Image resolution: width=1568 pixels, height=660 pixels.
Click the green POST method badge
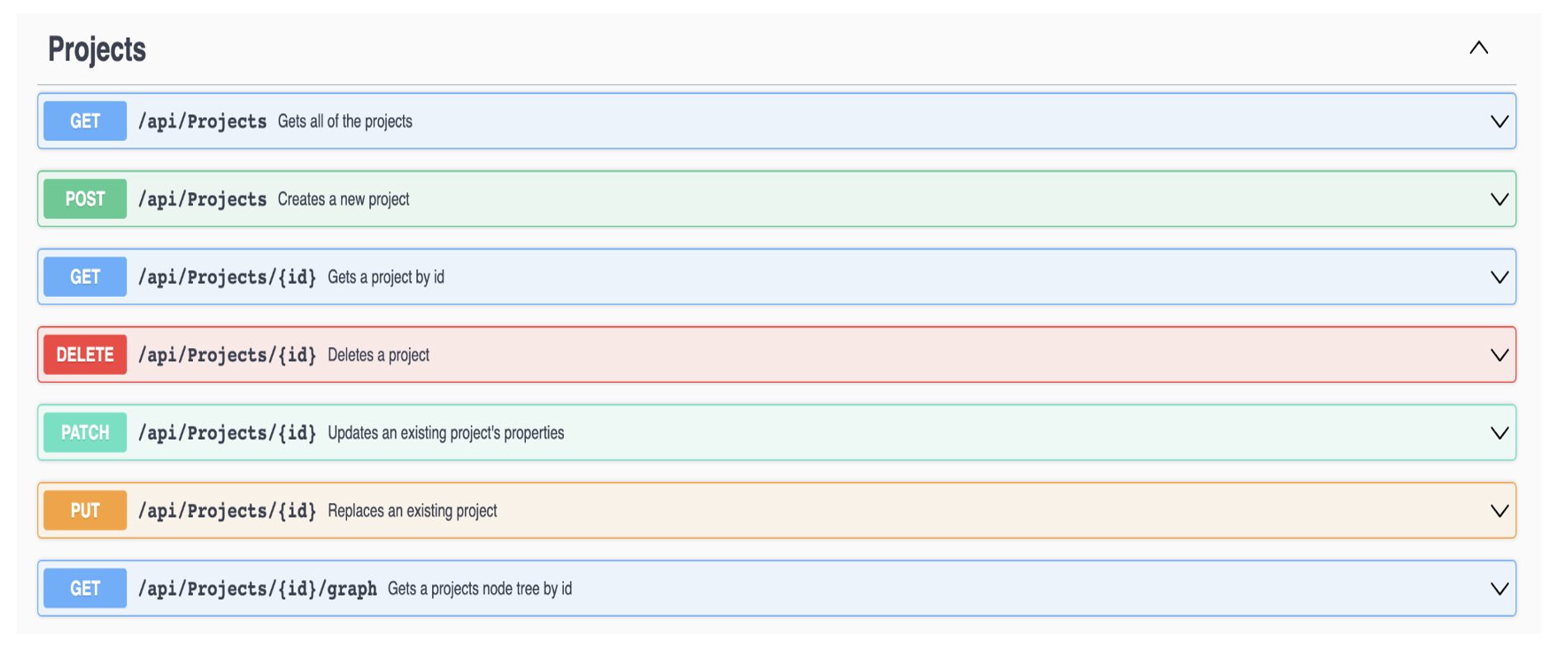(85, 199)
